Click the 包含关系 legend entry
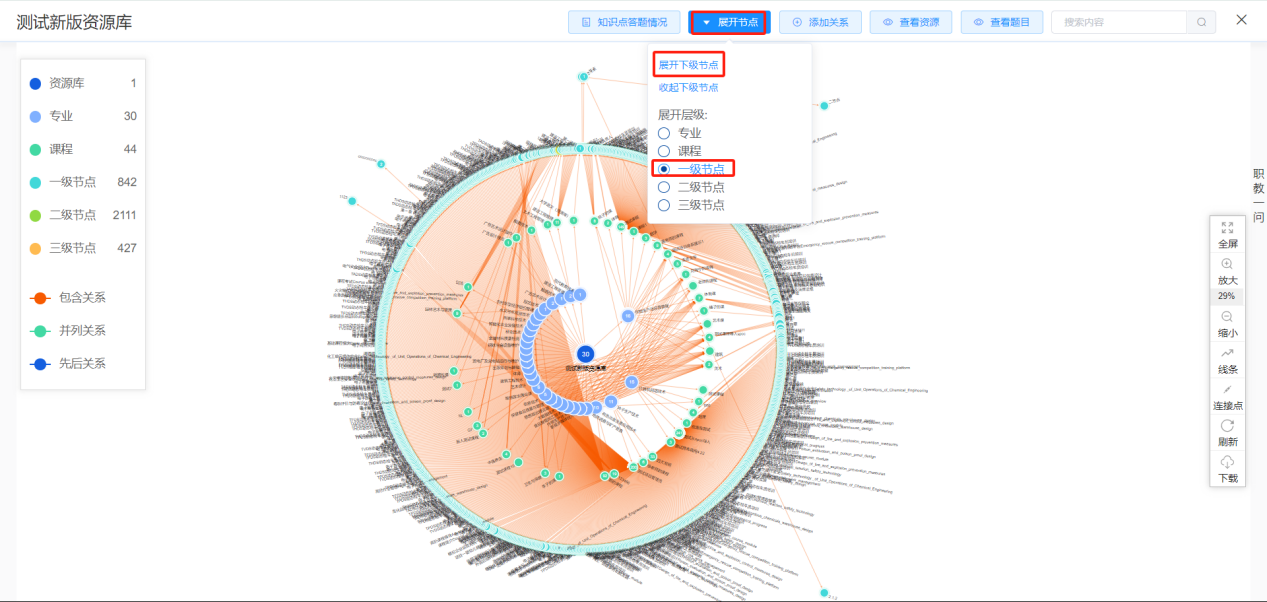This screenshot has width=1267, height=602. (x=68, y=298)
